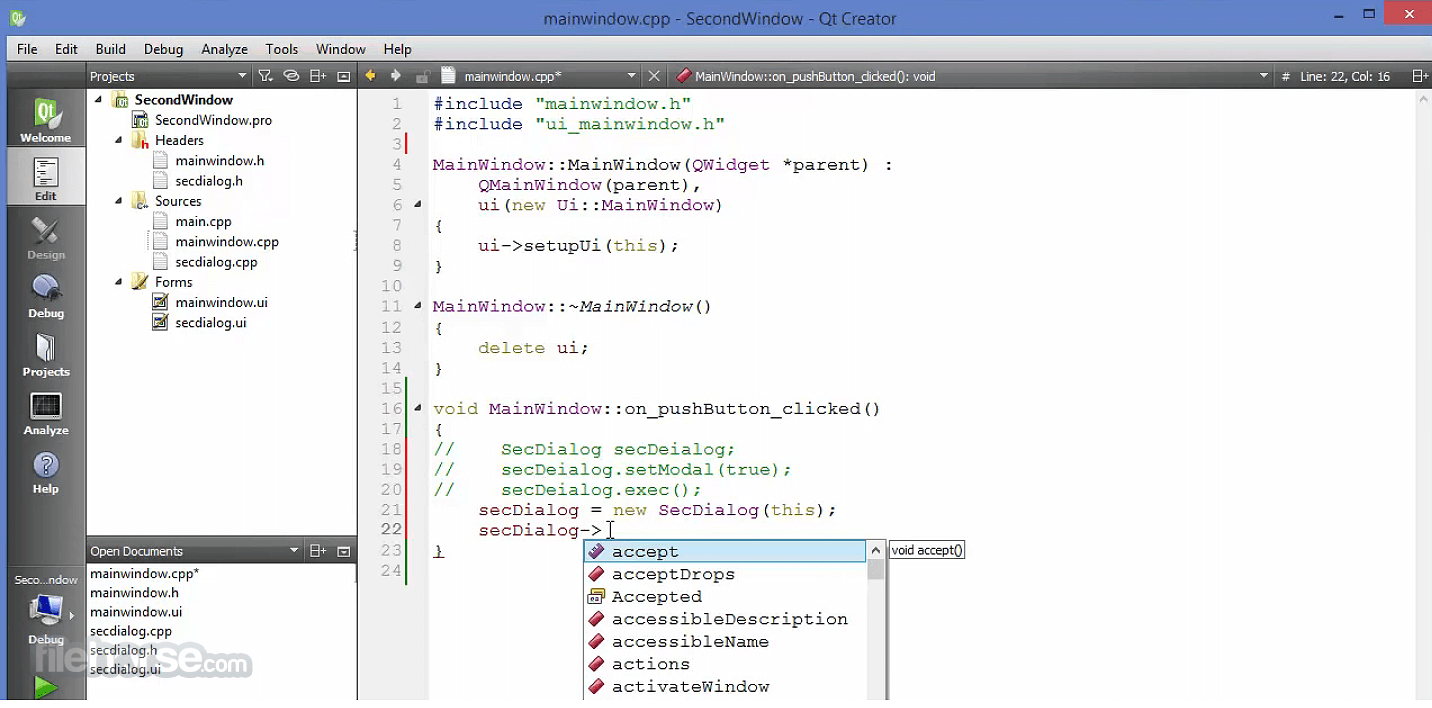Screen dimensions: 1432x708
Task: Open Debug mode in mode sidebar
Action: coord(45,296)
